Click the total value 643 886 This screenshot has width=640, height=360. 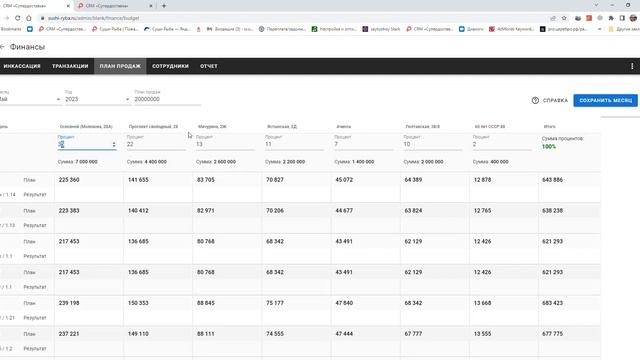552,180
